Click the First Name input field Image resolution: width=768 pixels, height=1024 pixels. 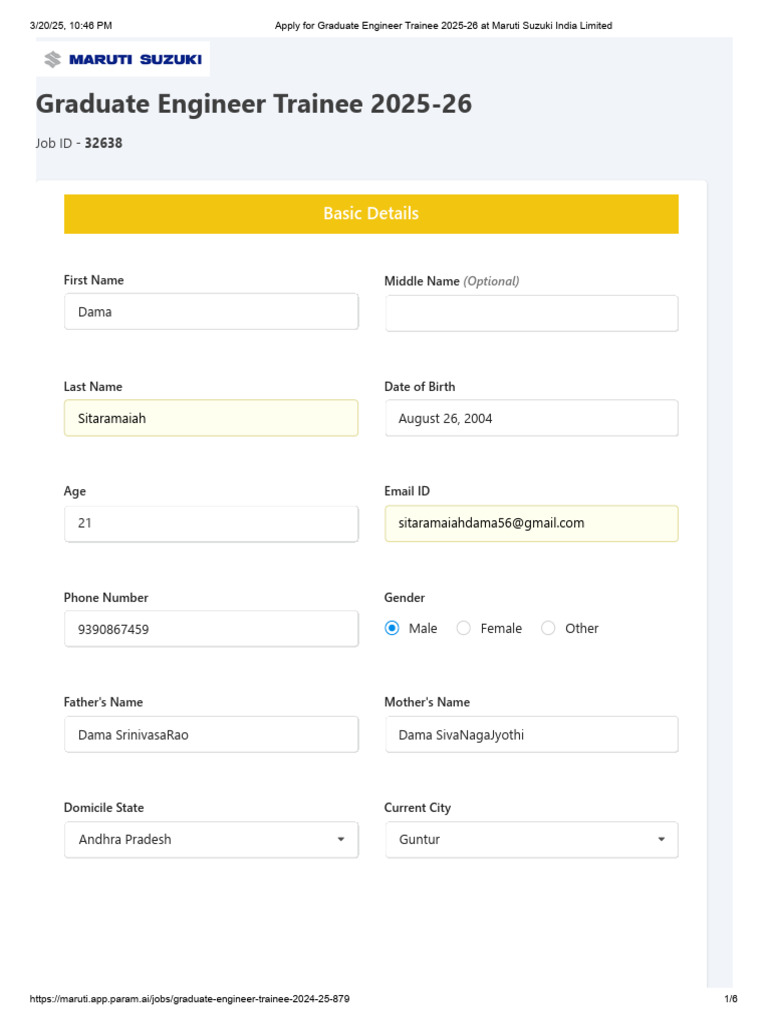pyautogui.click(x=210, y=312)
